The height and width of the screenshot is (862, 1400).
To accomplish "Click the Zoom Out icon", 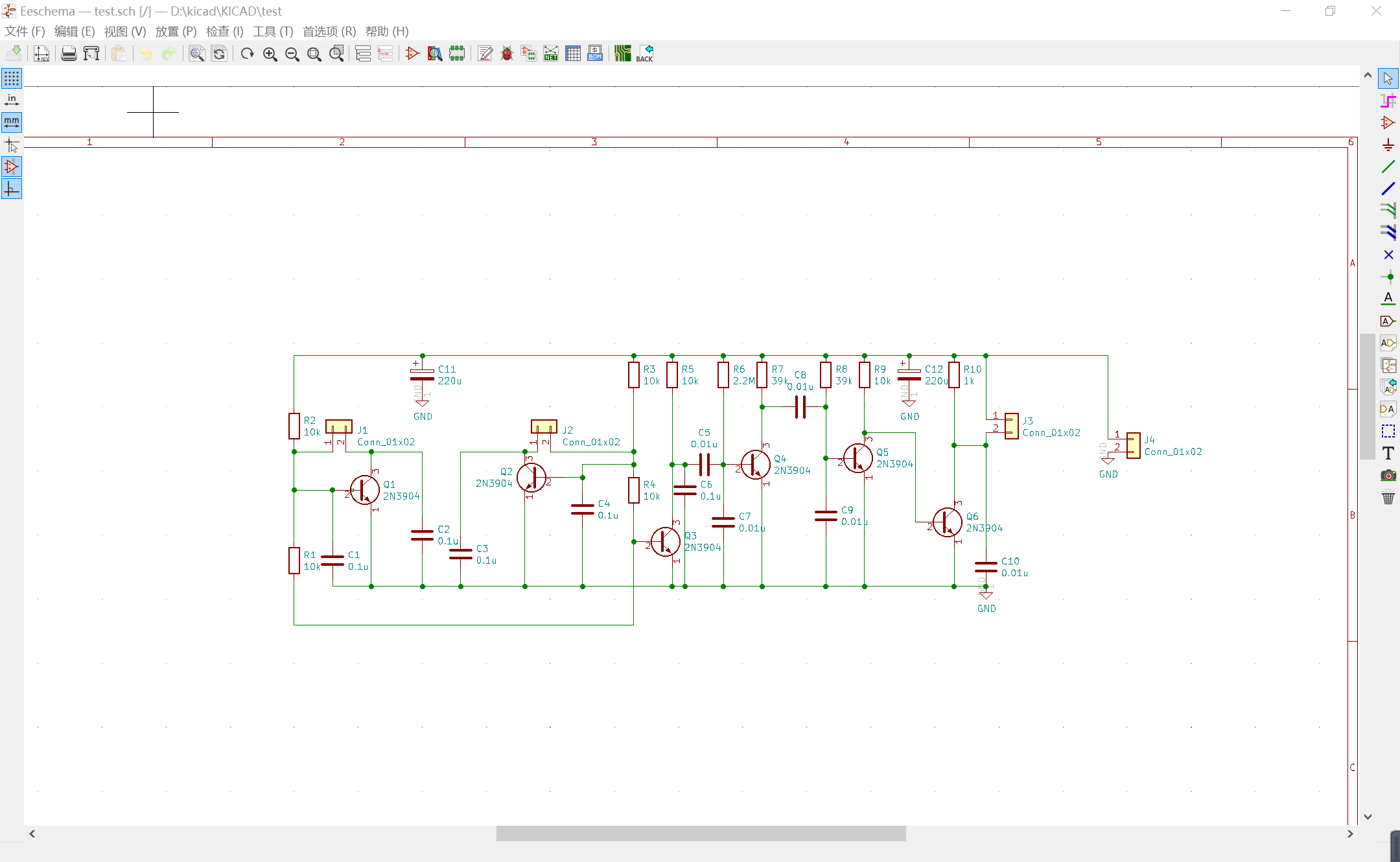I will [x=292, y=53].
